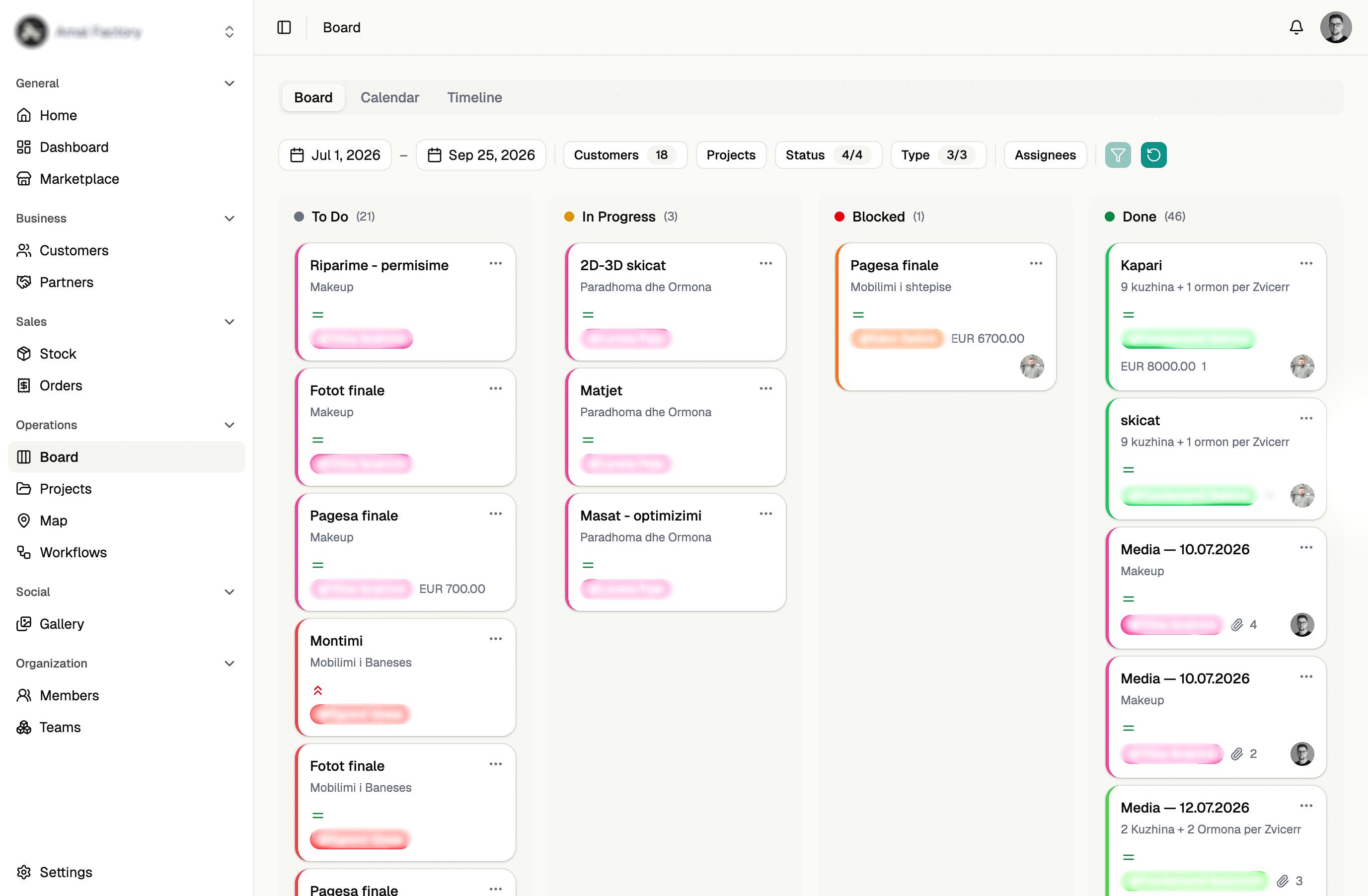1368x896 pixels.
Task: Open the Type 3/3 filter
Action: click(x=938, y=154)
